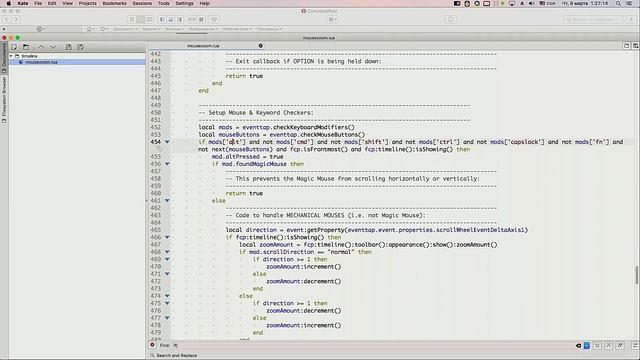Click the find previous arrow in search bar
The width and height of the screenshot is (640, 360).
pos(609,345)
